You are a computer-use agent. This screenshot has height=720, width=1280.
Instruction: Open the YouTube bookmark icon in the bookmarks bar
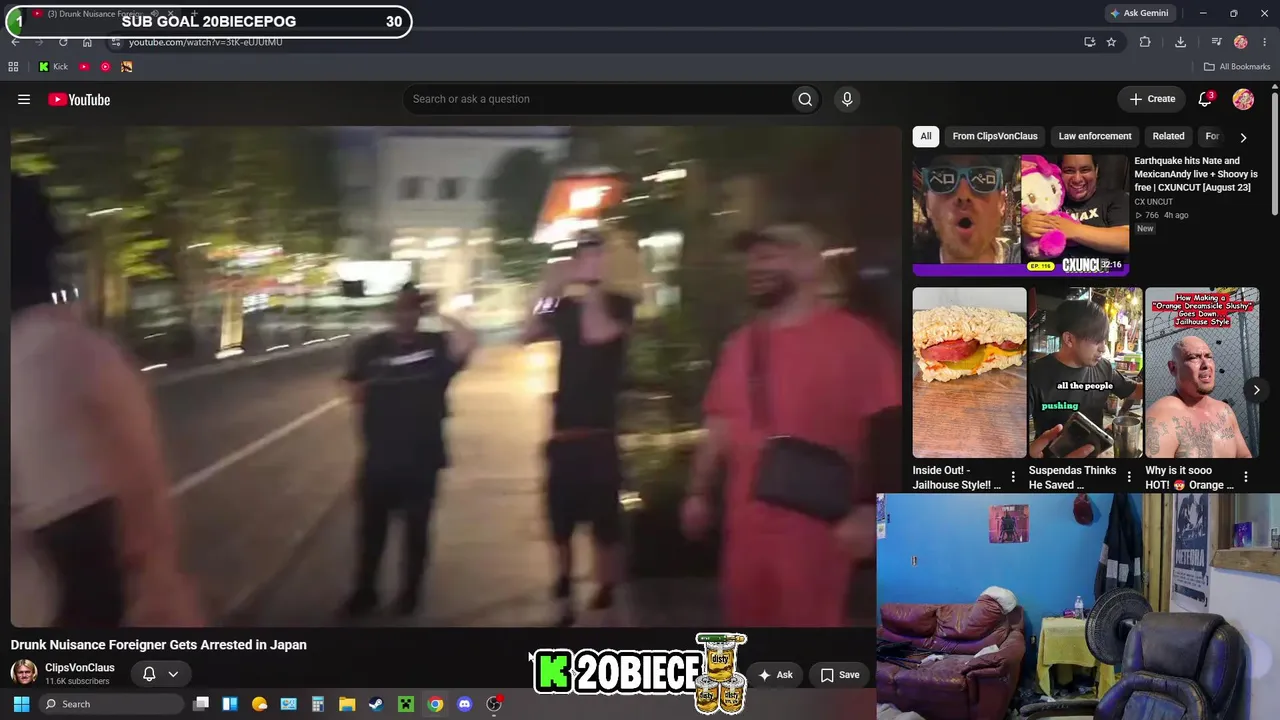click(x=84, y=67)
